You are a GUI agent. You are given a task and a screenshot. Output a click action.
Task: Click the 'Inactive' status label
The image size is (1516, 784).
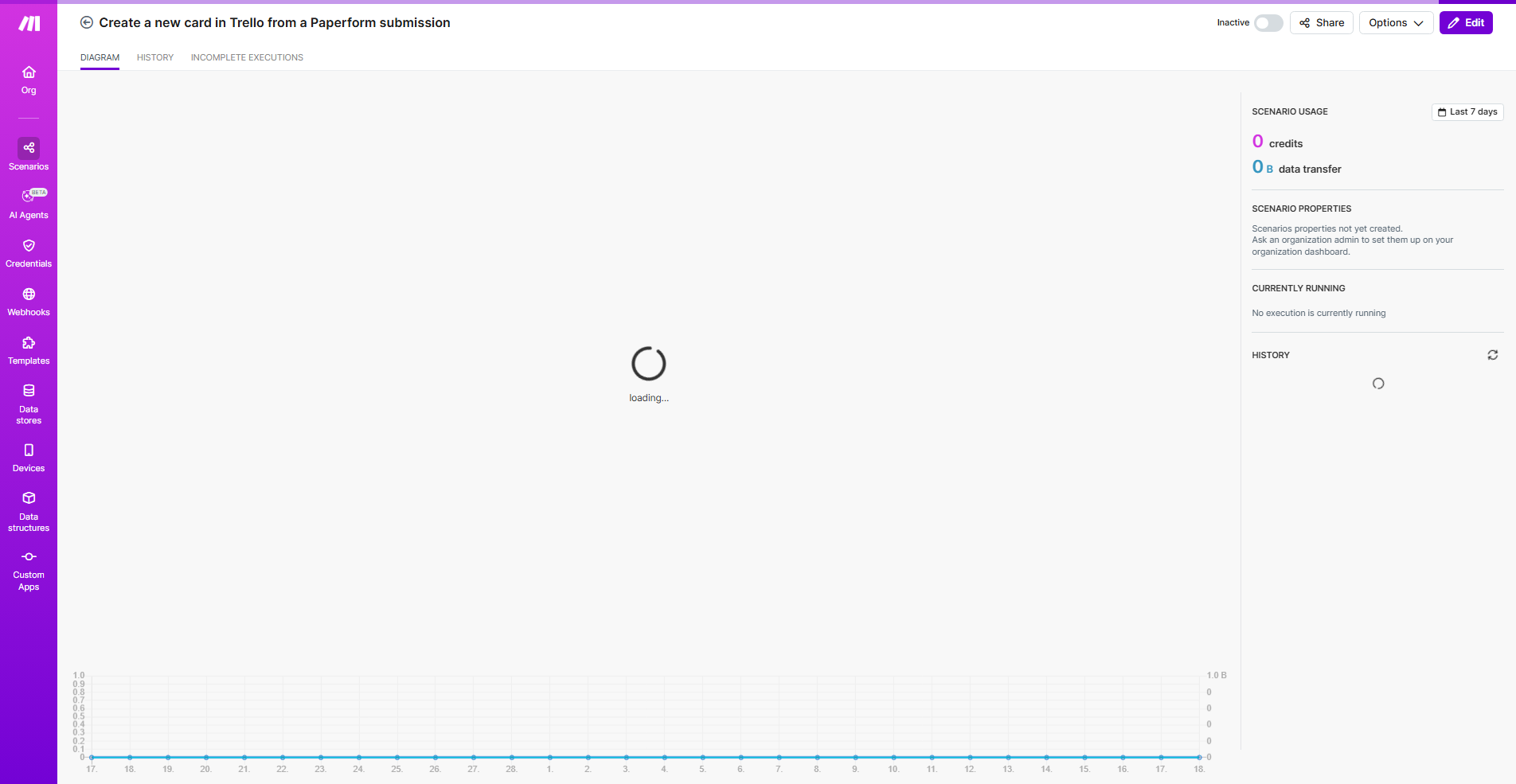click(x=1233, y=22)
